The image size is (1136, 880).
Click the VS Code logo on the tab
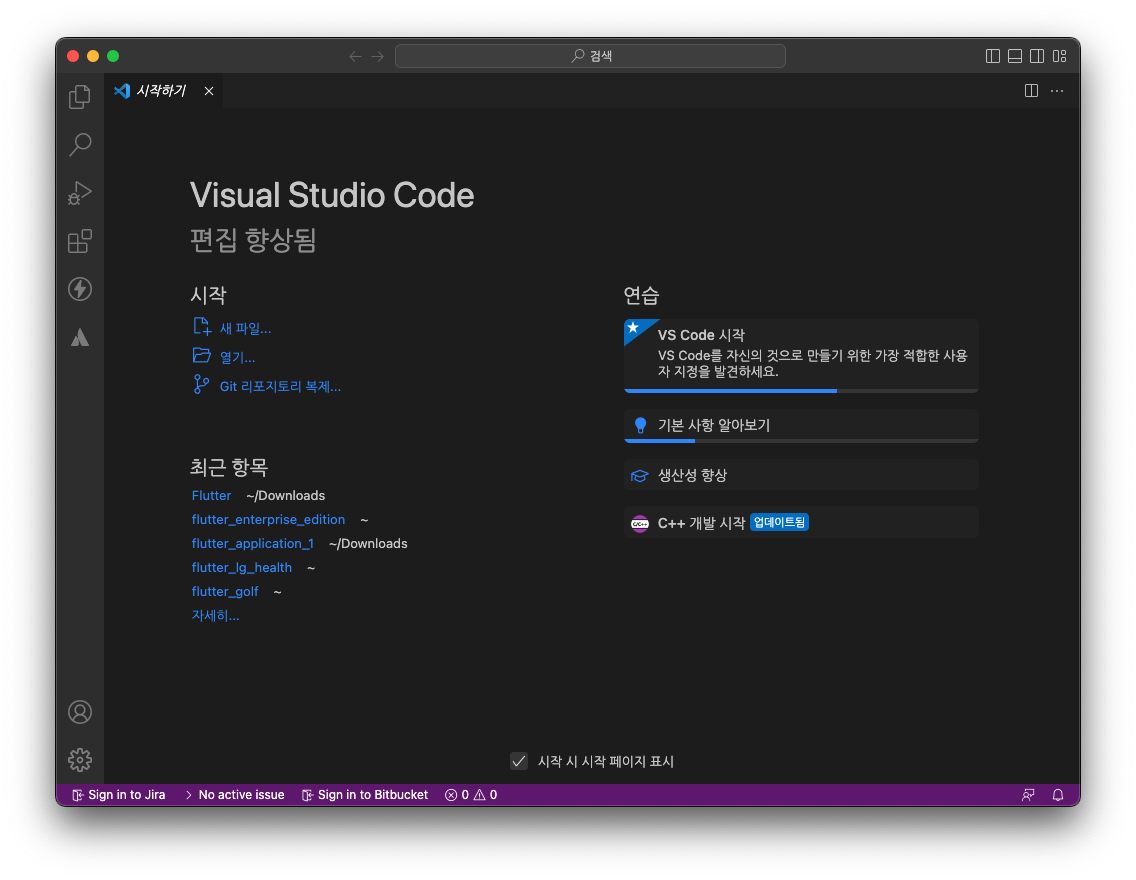pos(122,91)
